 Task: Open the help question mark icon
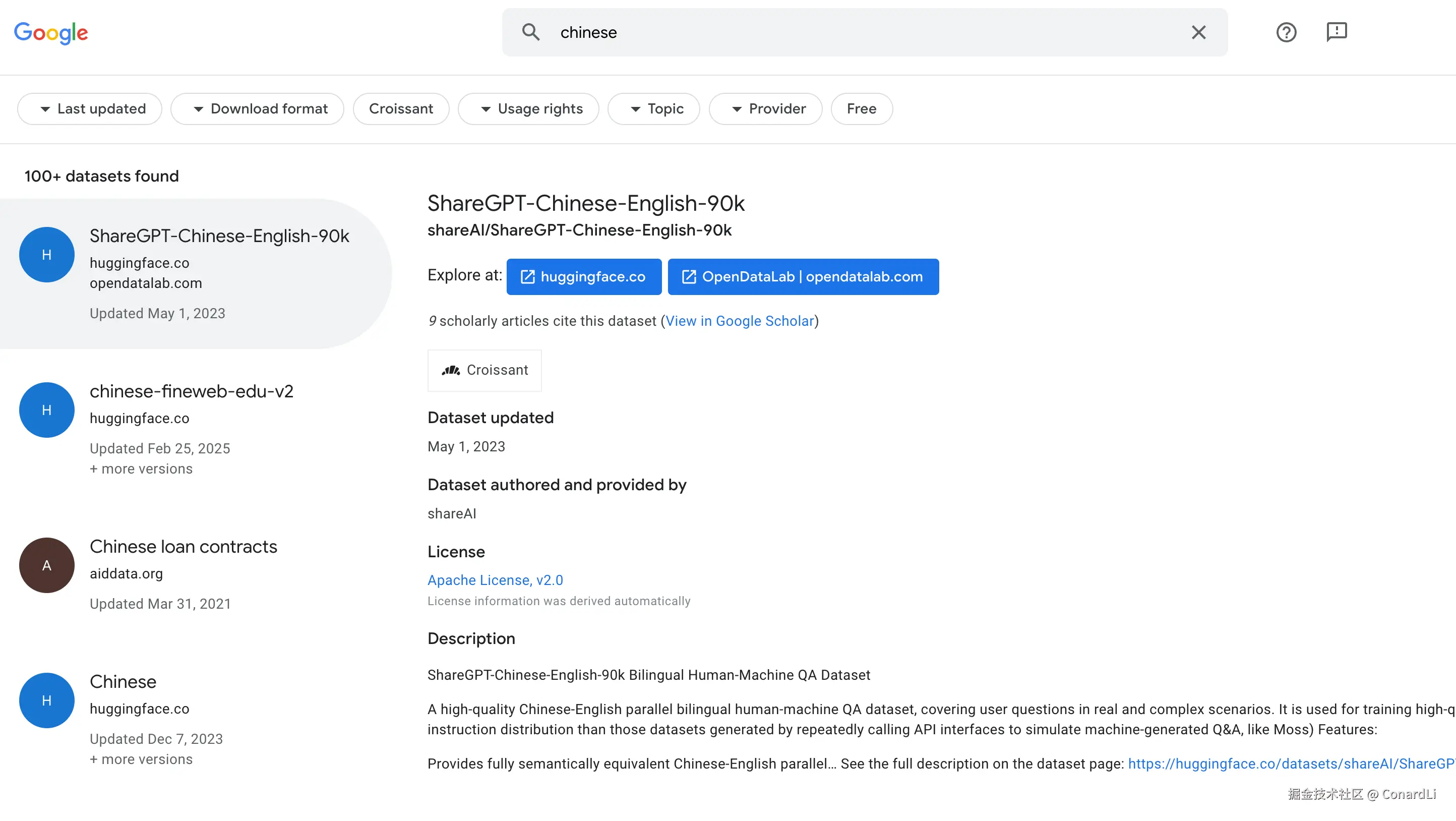pyautogui.click(x=1286, y=32)
